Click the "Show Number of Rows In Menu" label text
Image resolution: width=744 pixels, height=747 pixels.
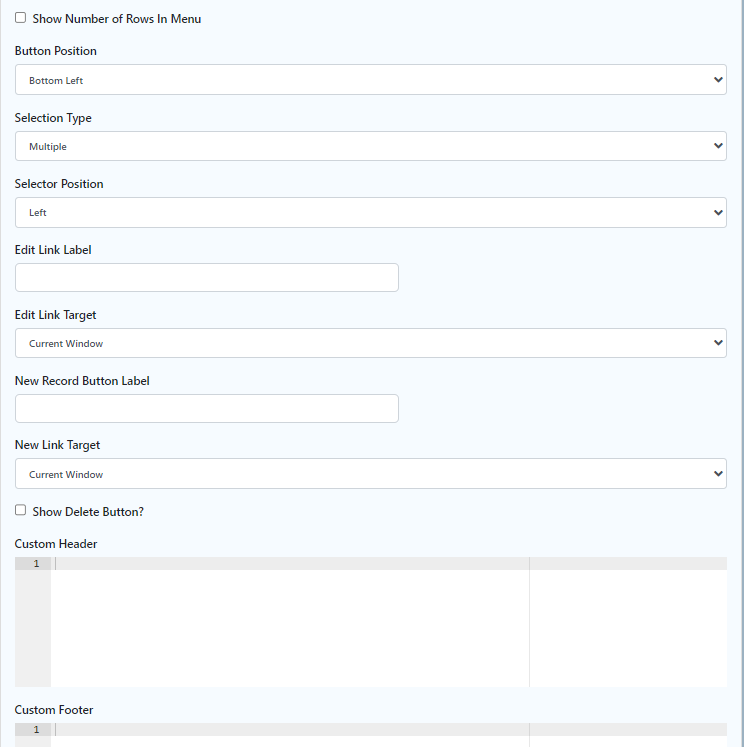click(x=117, y=19)
